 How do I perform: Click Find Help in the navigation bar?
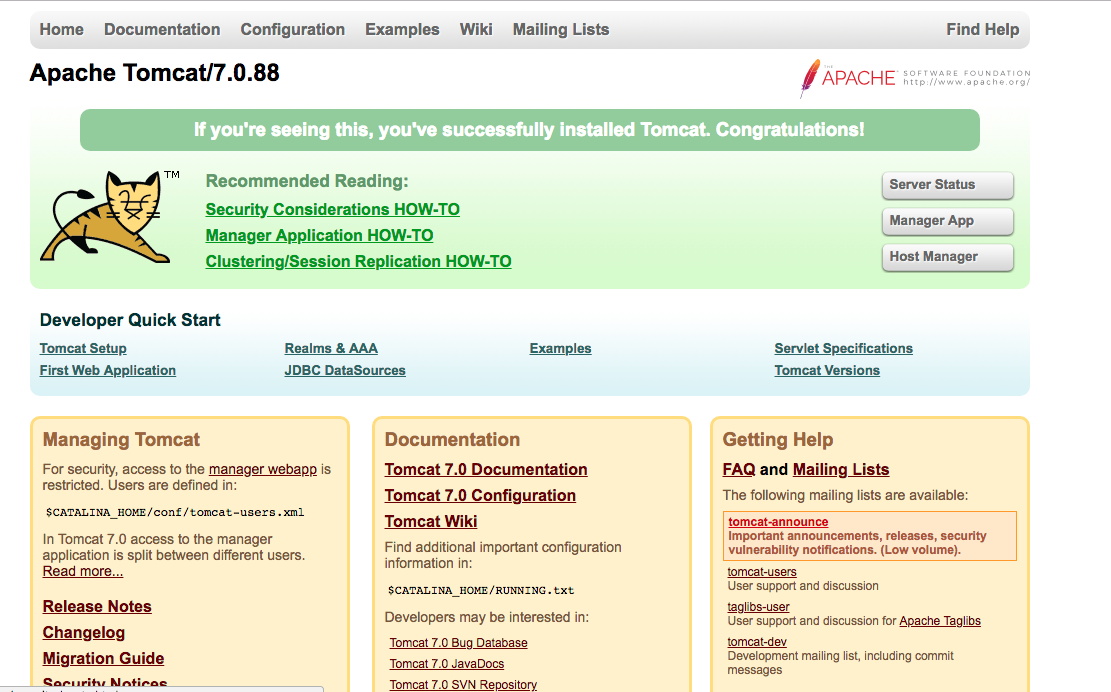point(983,30)
